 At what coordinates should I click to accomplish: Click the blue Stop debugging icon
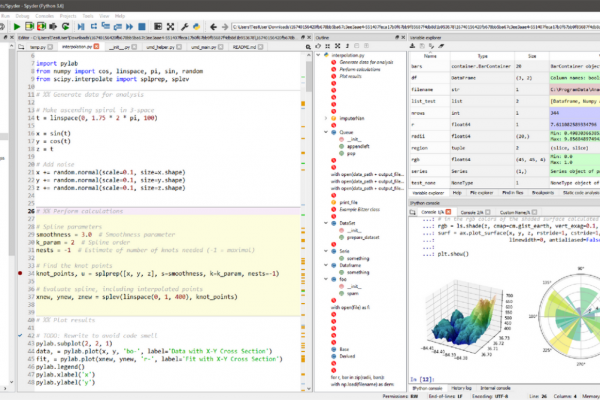142,26
